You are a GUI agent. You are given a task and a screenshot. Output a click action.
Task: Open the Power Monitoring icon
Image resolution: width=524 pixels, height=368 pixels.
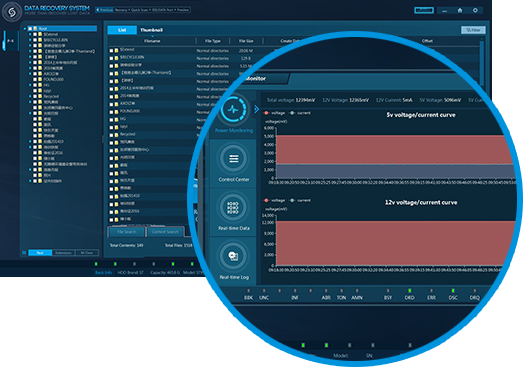point(234,110)
